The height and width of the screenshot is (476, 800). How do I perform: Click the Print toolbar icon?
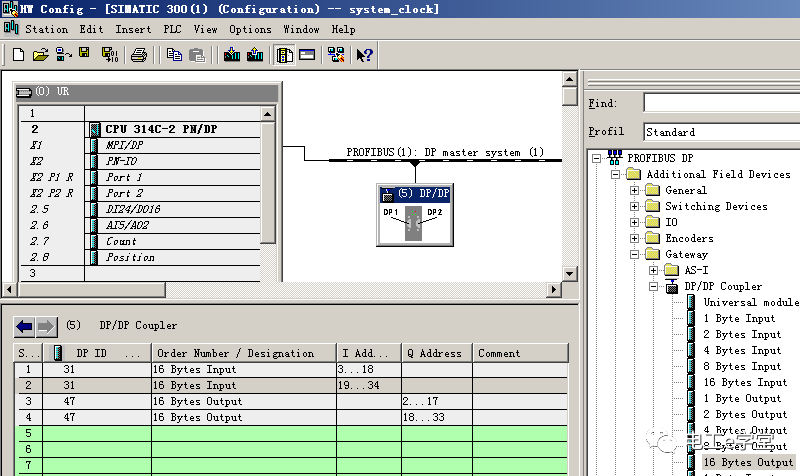coord(139,54)
